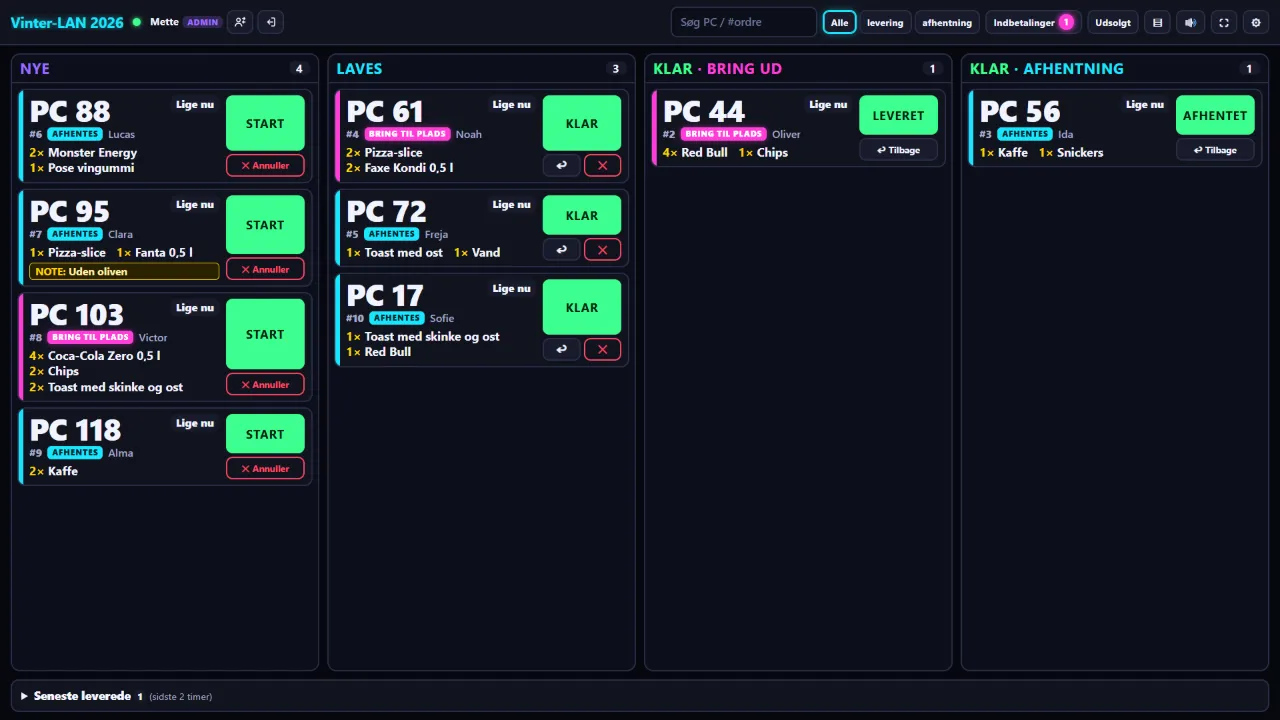
Task: Mark PC 17 as Klar
Action: click(x=582, y=307)
